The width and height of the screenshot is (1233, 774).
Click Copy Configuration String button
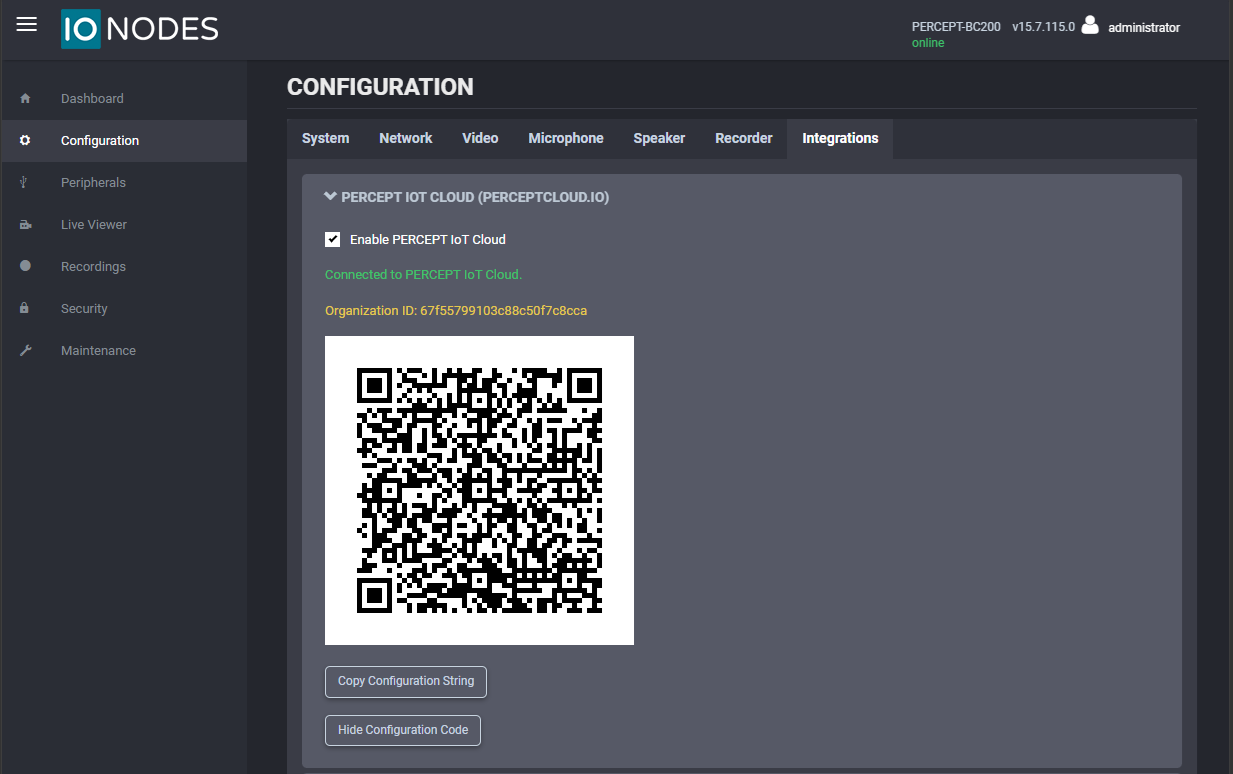tap(406, 681)
